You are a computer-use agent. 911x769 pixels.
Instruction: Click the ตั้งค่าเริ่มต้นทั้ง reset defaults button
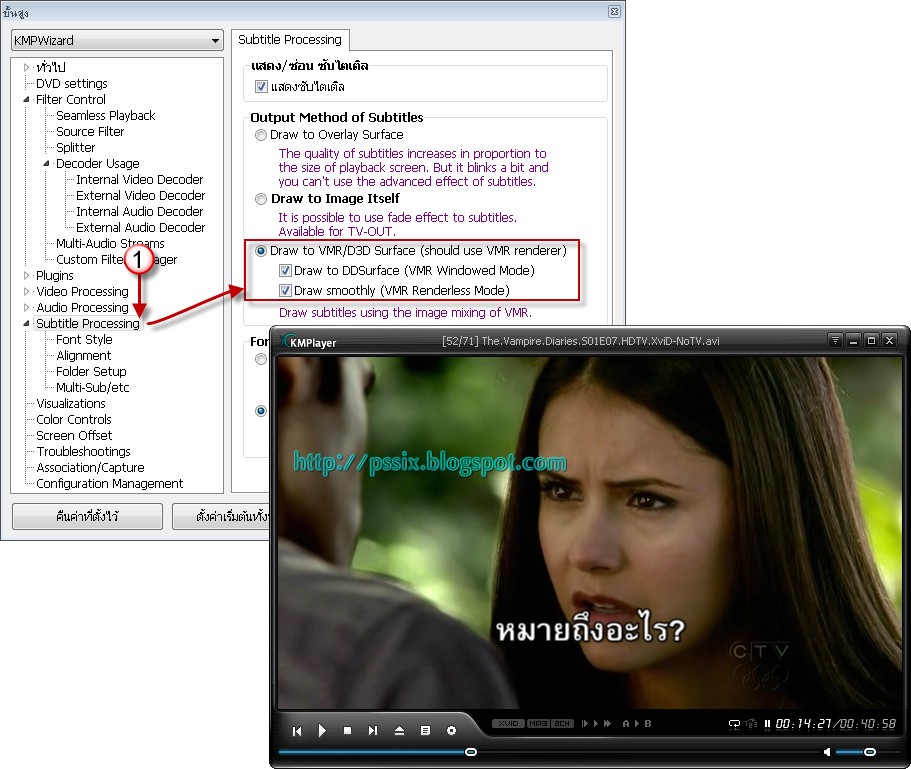coord(221,516)
